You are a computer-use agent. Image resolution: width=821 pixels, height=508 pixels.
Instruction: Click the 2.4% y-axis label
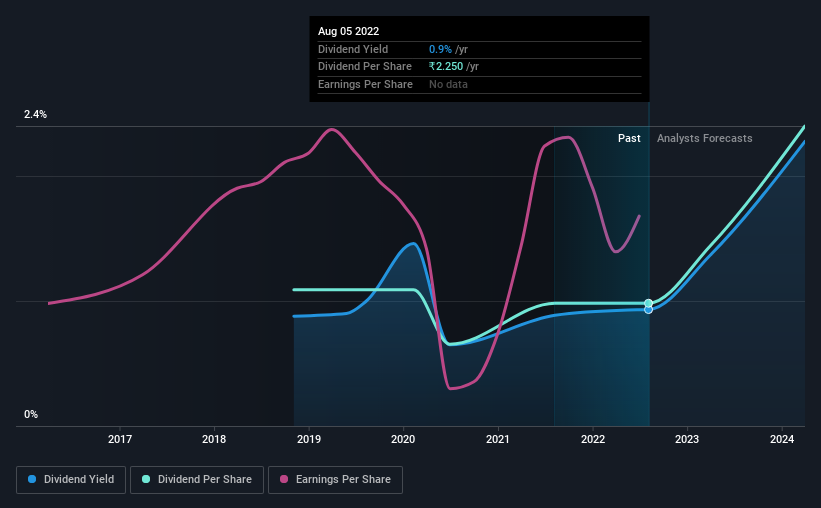(35, 114)
